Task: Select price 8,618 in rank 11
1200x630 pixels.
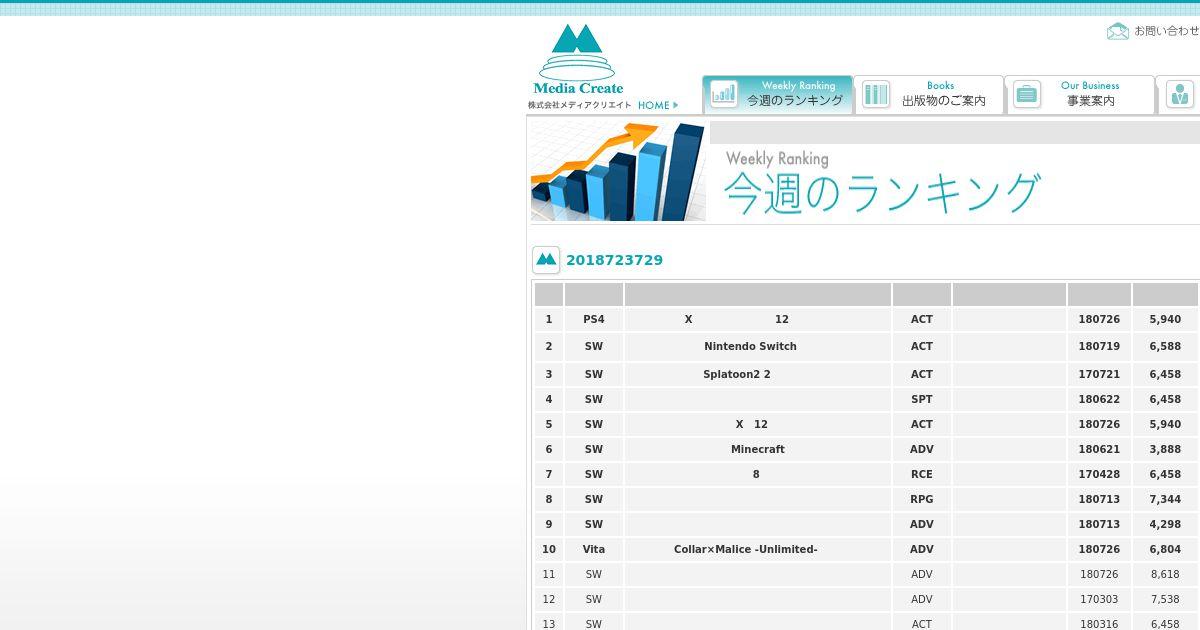Action: pyautogui.click(x=1166, y=574)
